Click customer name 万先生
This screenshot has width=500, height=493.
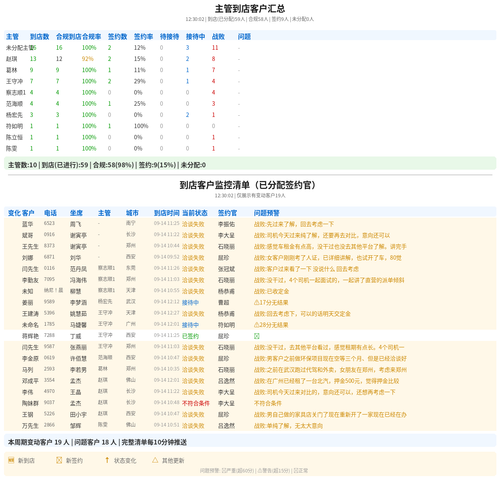[30, 426]
